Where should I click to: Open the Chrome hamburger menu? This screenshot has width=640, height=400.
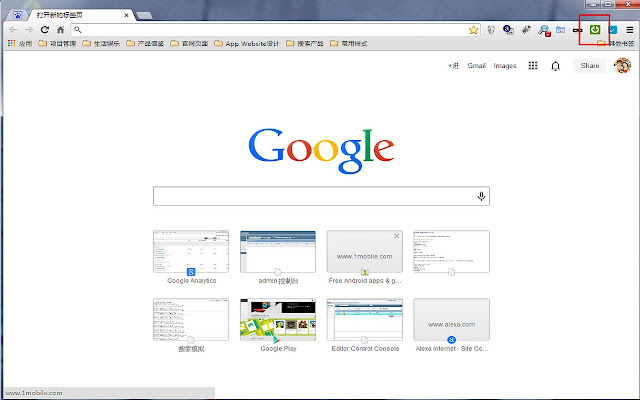[630, 30]
